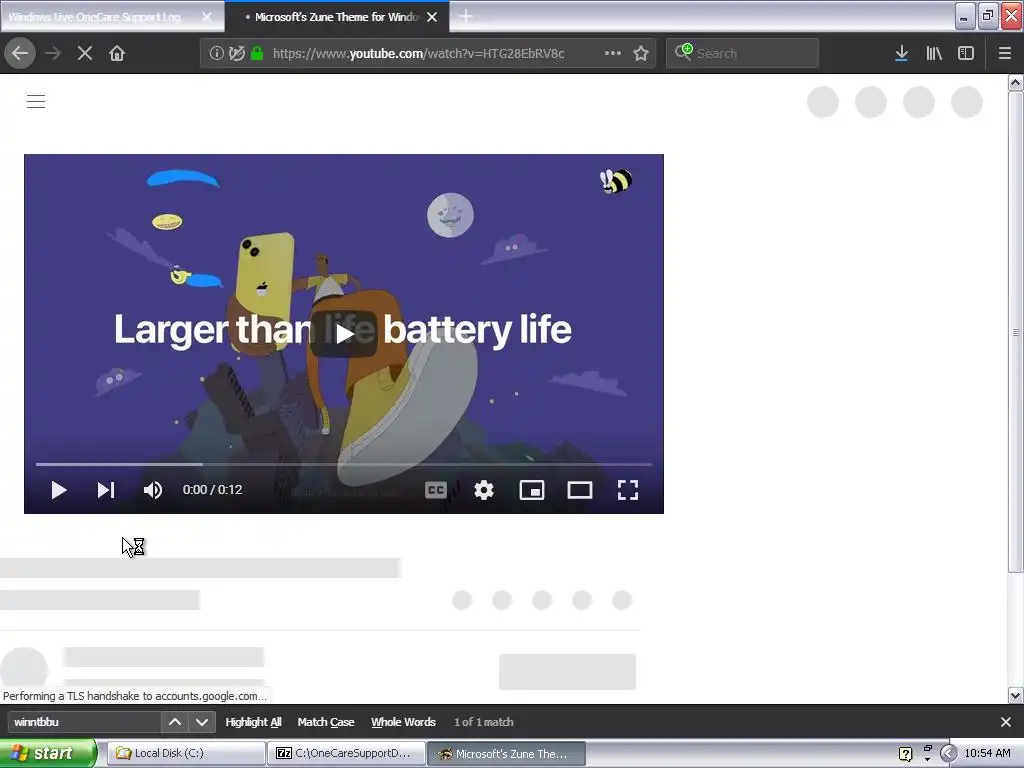View the green padlock connection details
The image size is (1024, 768).
coord(257,53)
